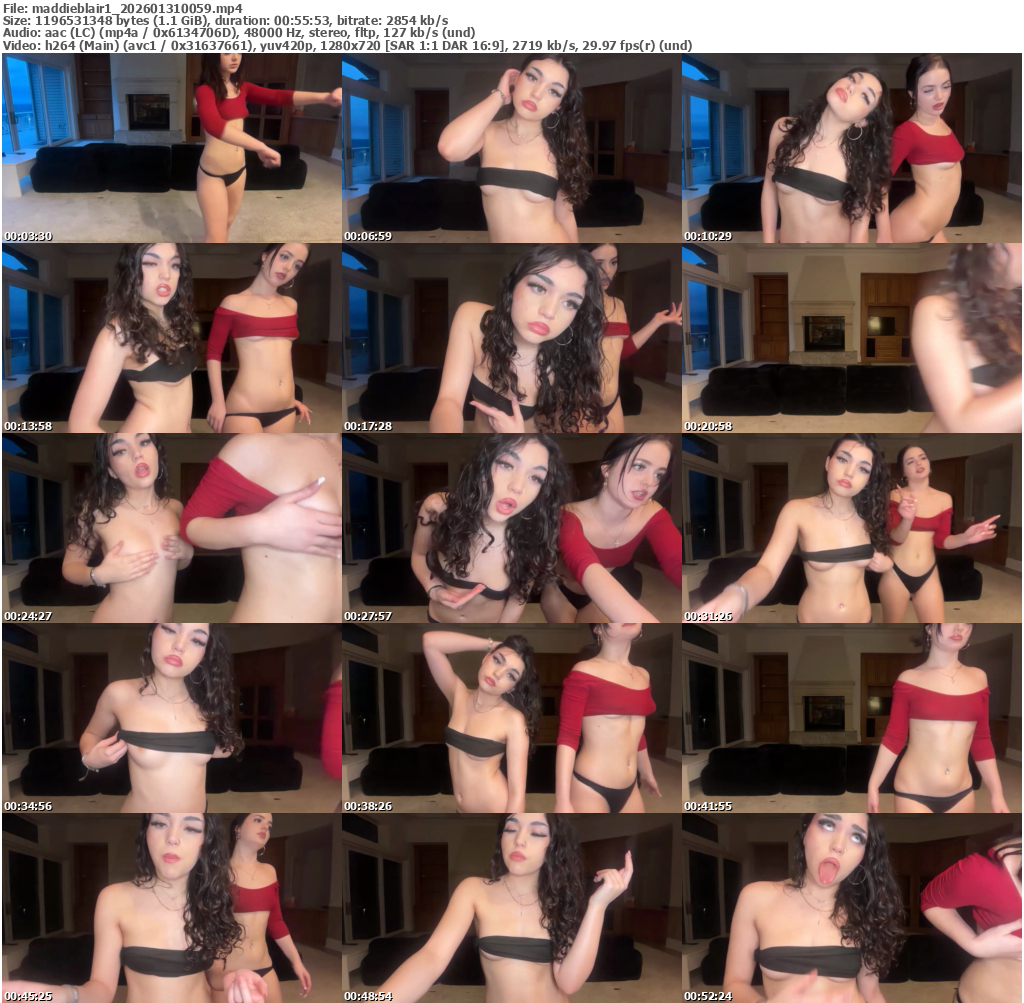This screenshot has width=1024, height=1003.
Task: Select the Video h264 details line
Action: (347, 45)
